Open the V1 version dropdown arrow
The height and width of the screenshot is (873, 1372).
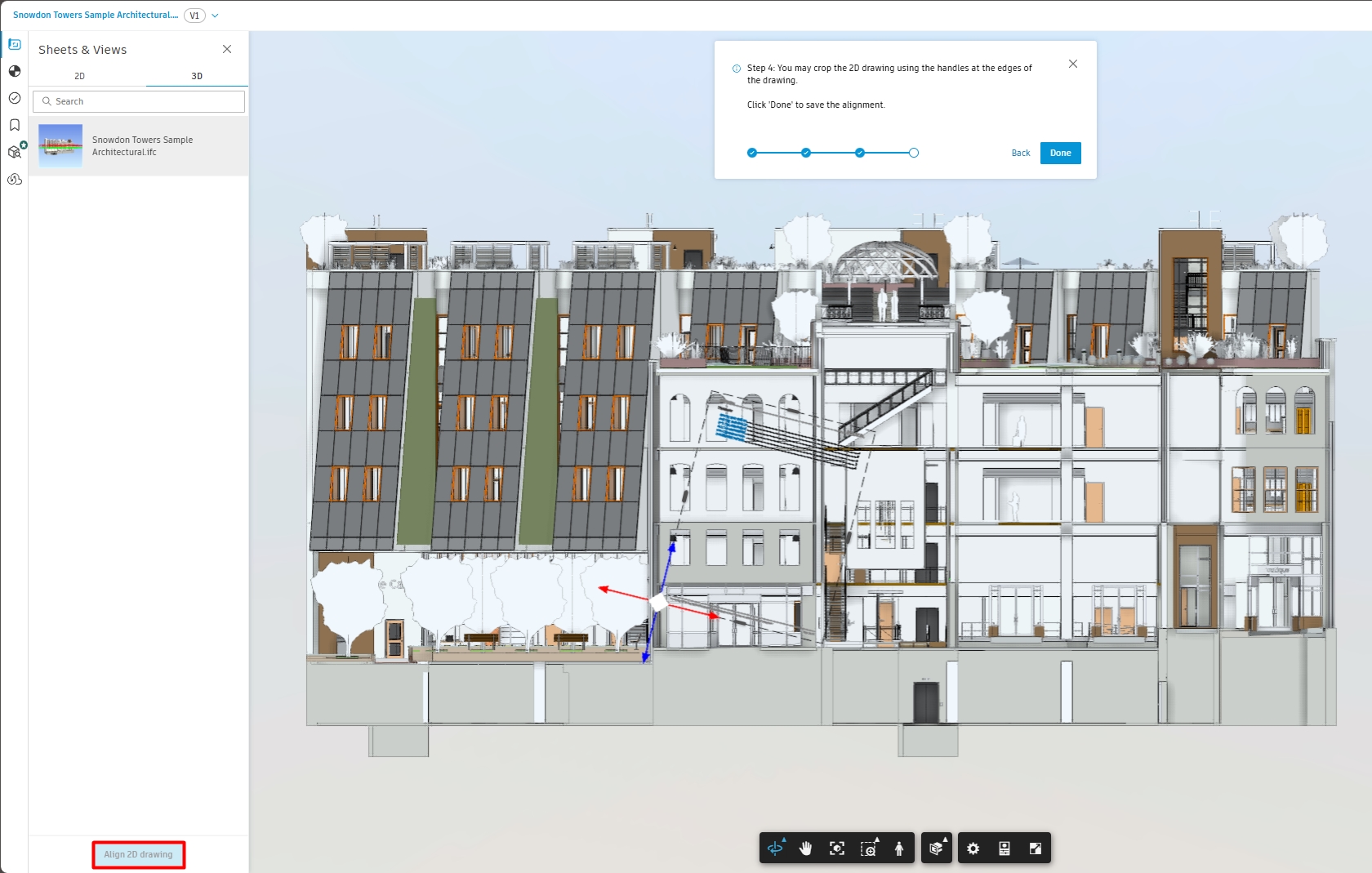click(215, 15)
